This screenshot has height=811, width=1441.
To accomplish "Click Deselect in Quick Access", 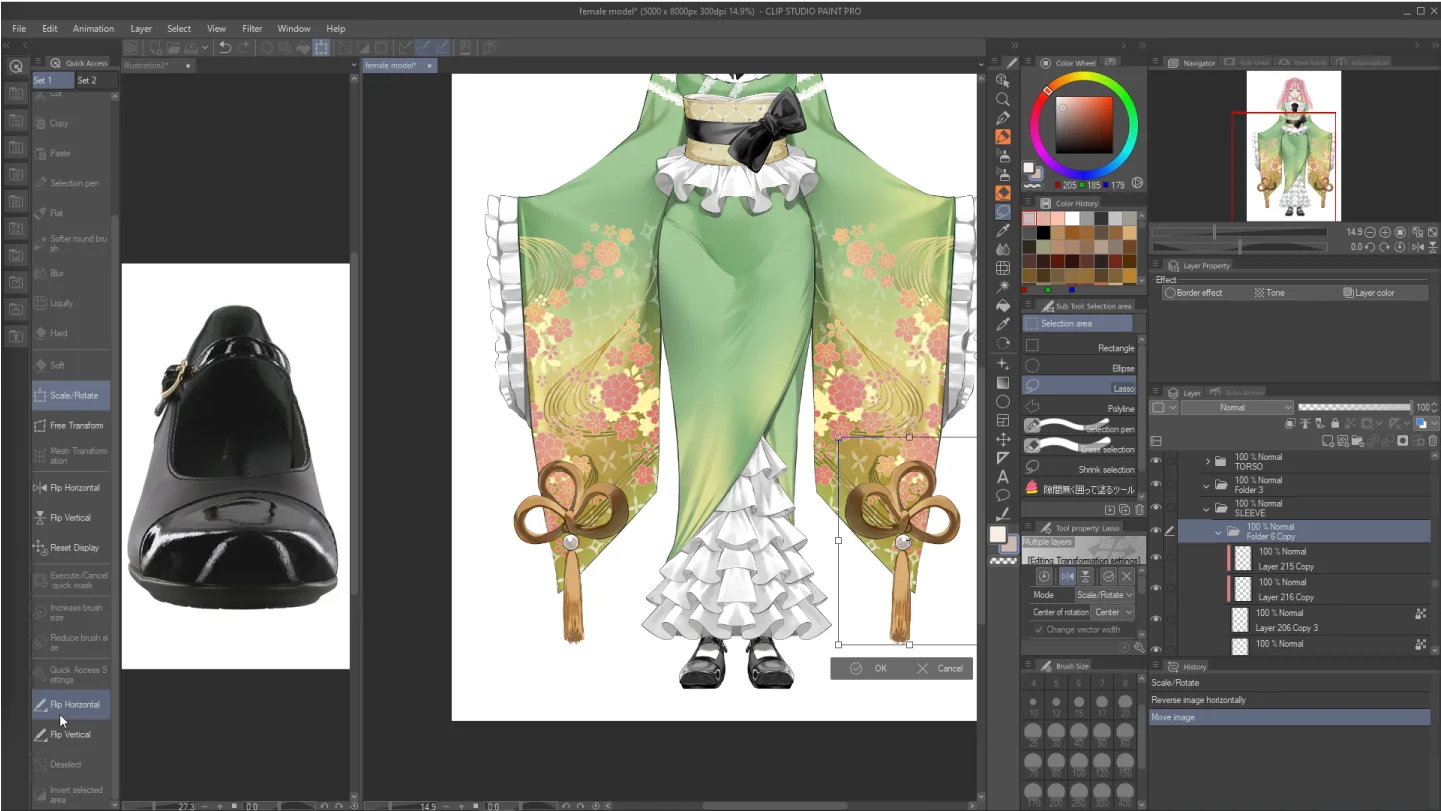I will point(71,765).
